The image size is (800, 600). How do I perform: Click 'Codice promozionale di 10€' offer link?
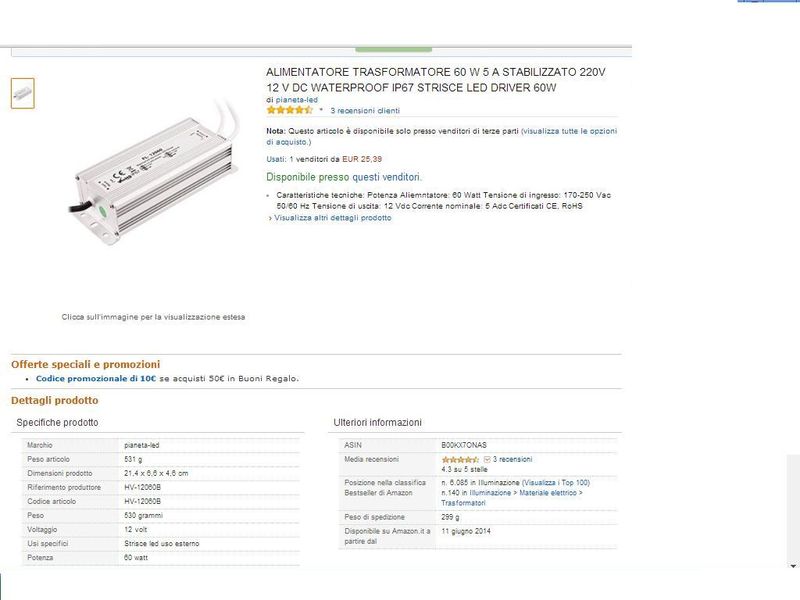(x=96, y=379)
